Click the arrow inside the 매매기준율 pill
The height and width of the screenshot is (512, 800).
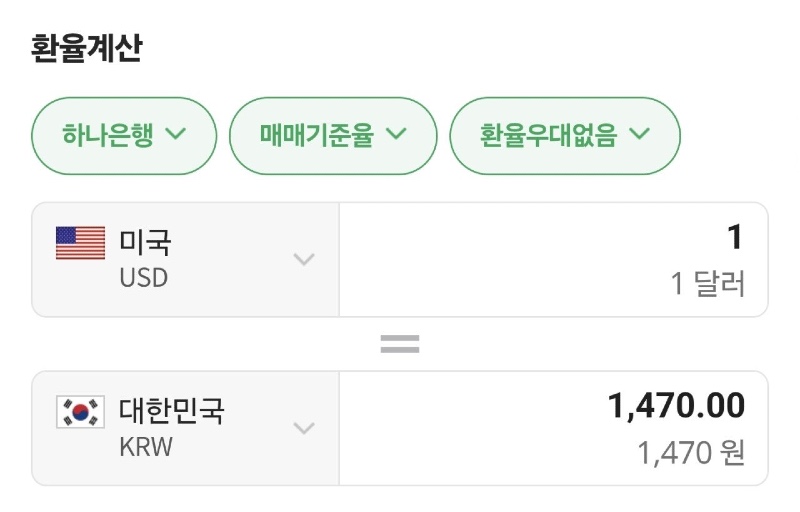coord(396,134)
